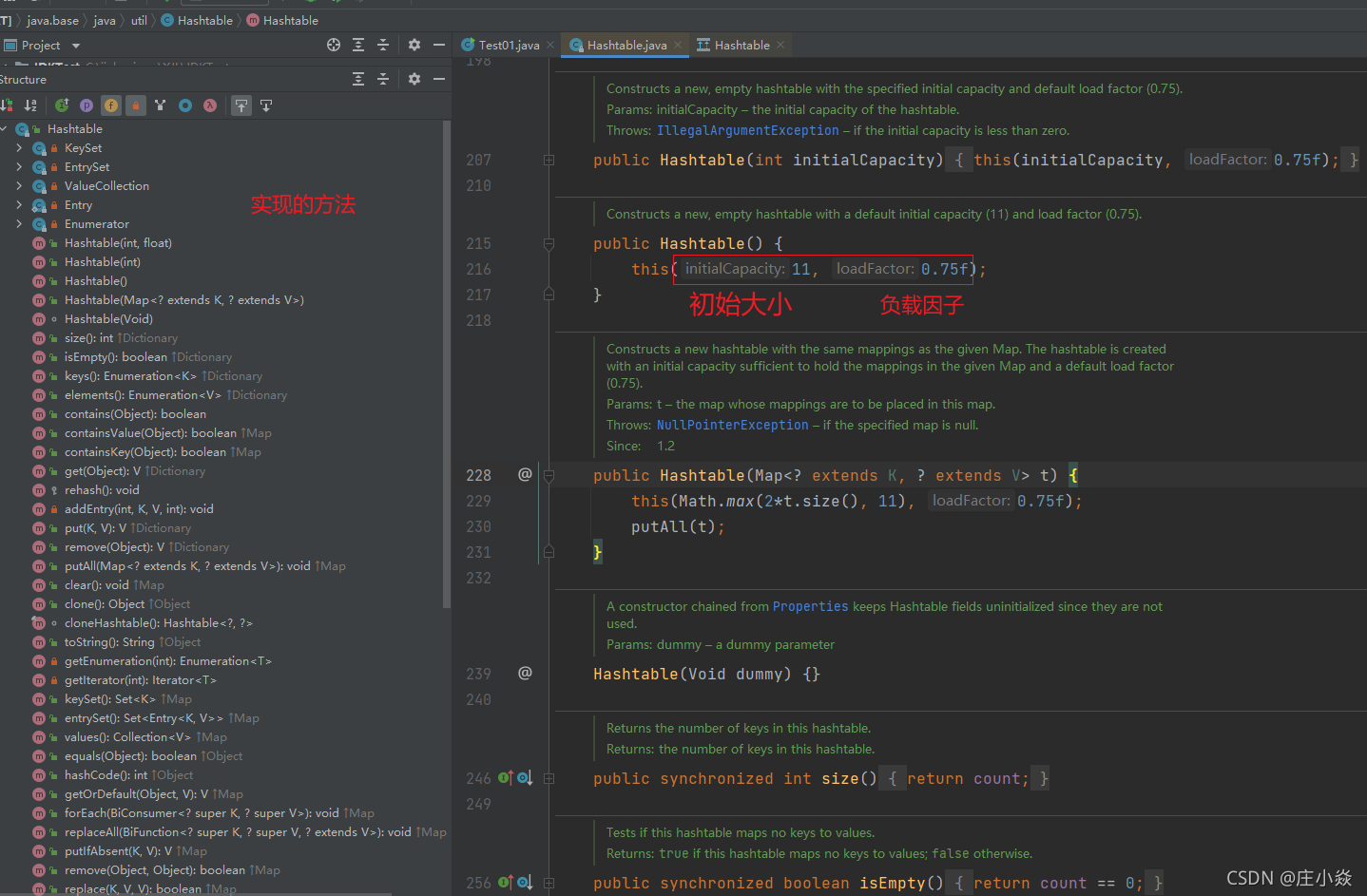Toggle Show Fields orange f icon

[x=111, y=105]
